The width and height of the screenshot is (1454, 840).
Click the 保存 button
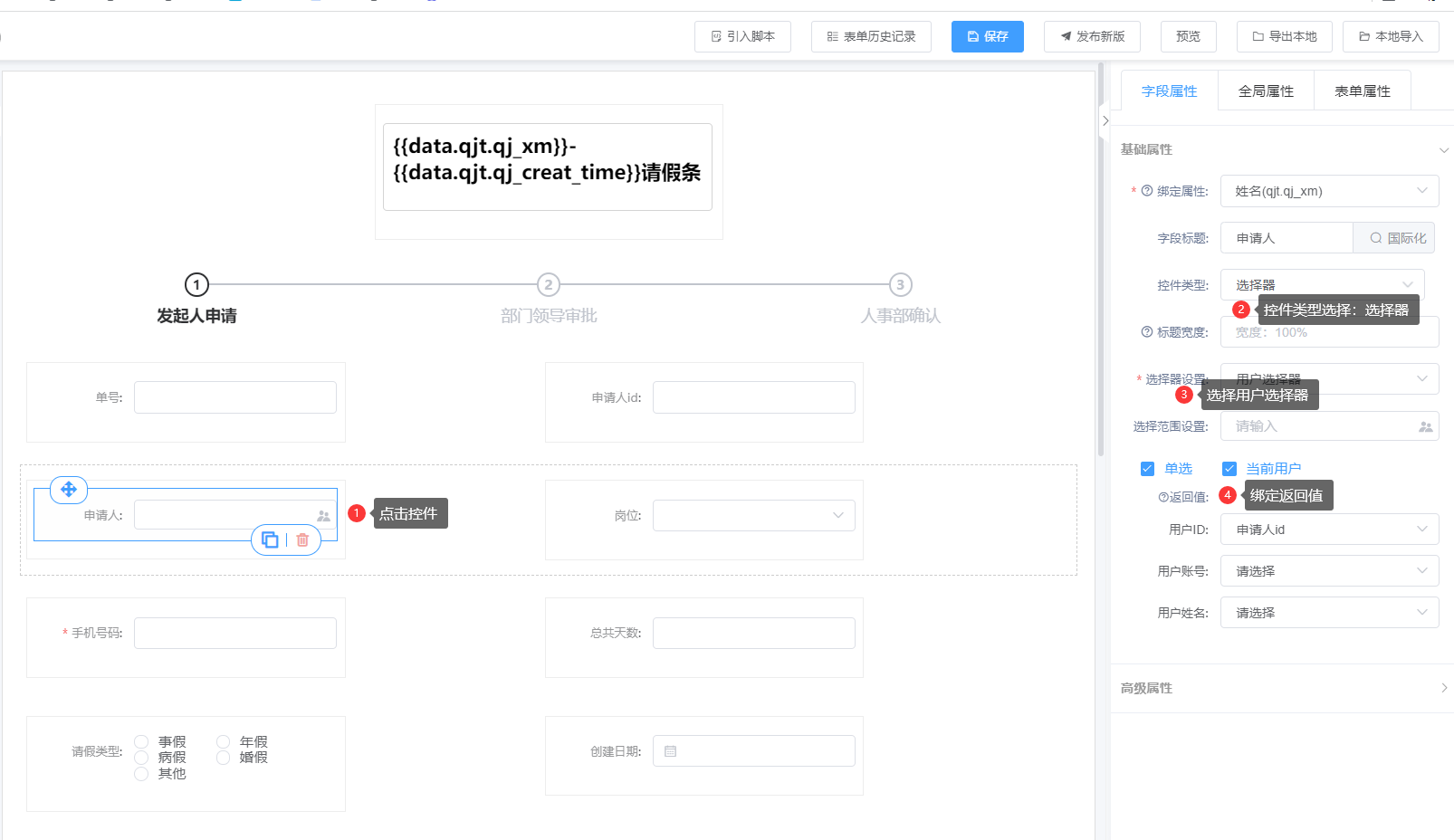click(987, 36)
